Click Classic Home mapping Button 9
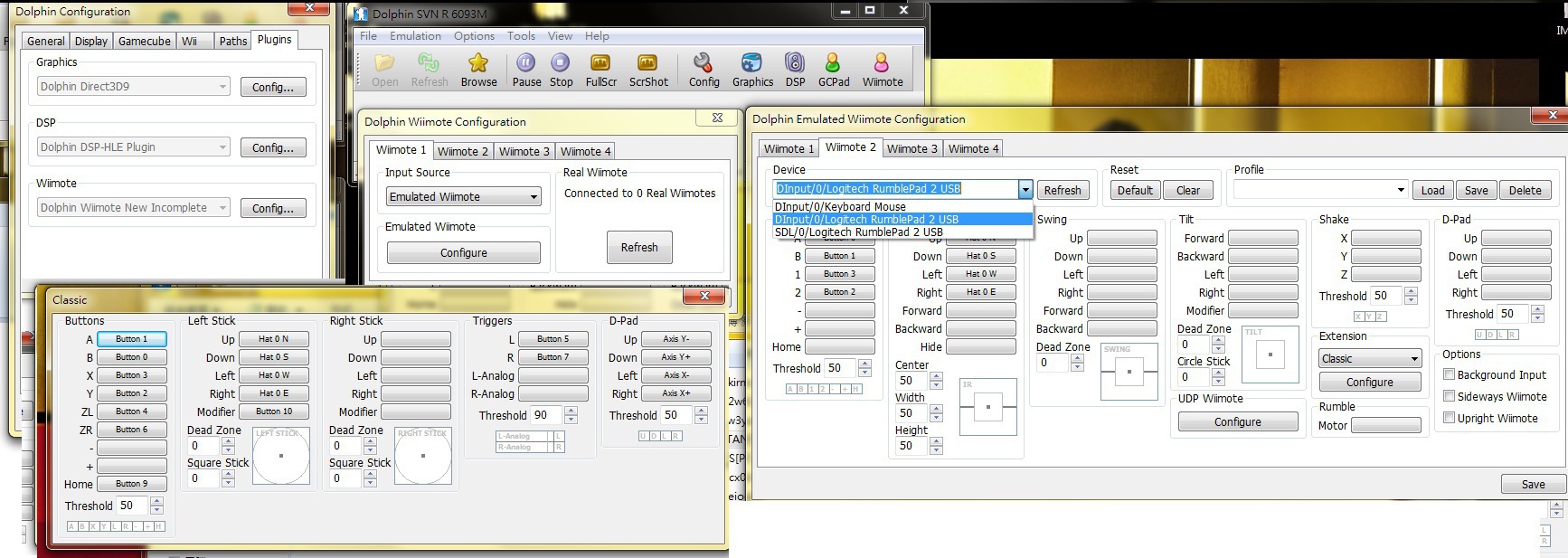 (132, 484)
